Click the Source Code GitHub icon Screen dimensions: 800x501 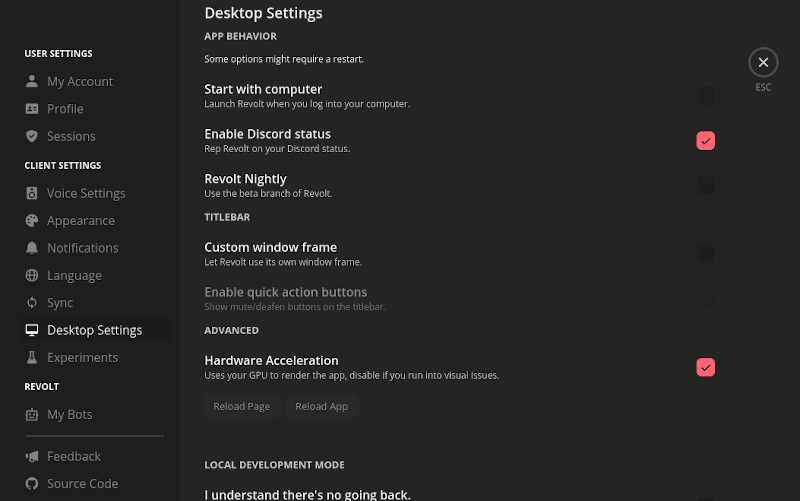click(x=32, y=483)
